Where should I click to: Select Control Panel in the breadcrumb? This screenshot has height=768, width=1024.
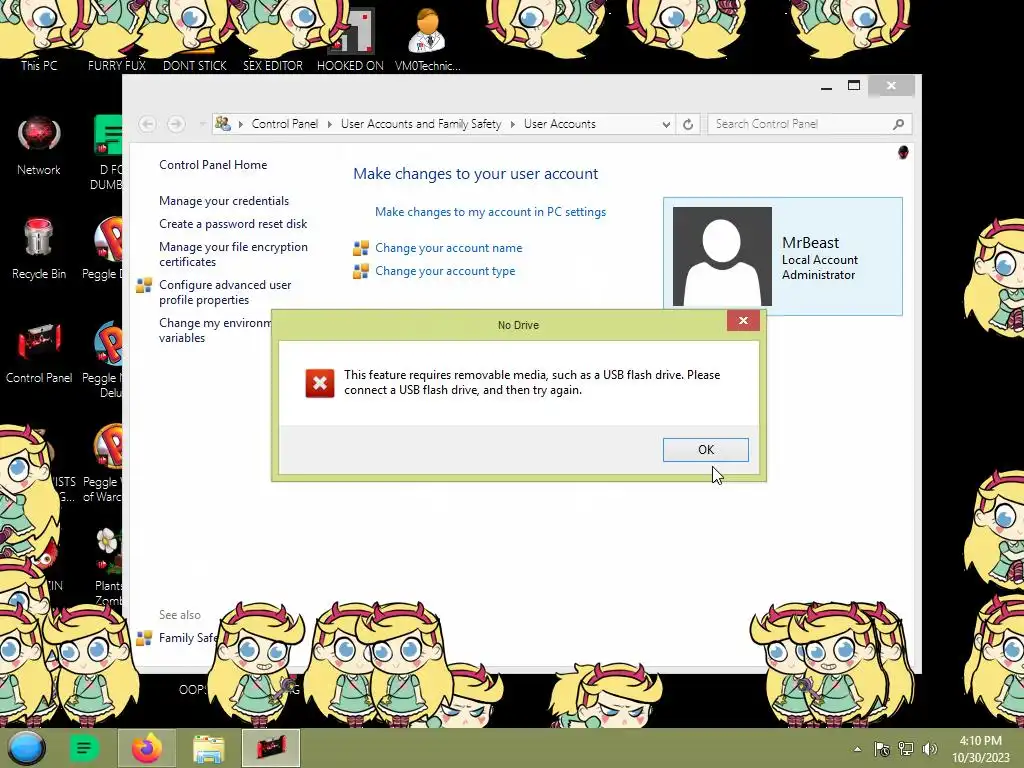(285, 123)
